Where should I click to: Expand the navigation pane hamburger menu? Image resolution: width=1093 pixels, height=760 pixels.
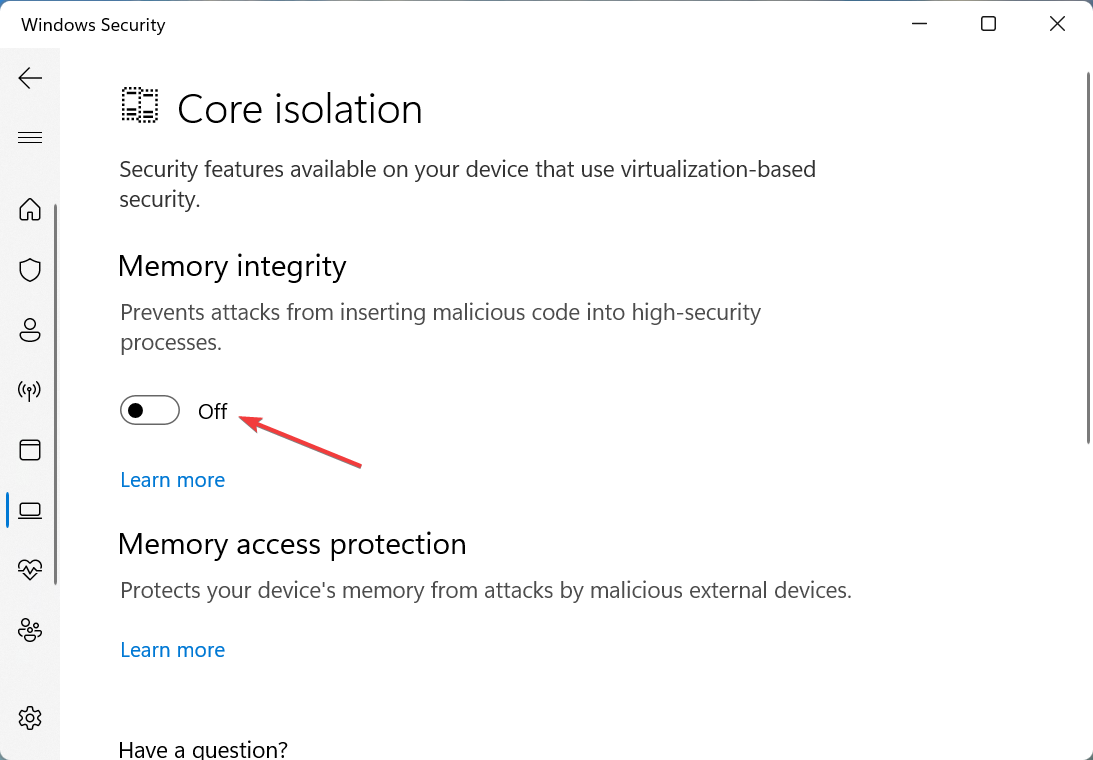tap(30, 137)
